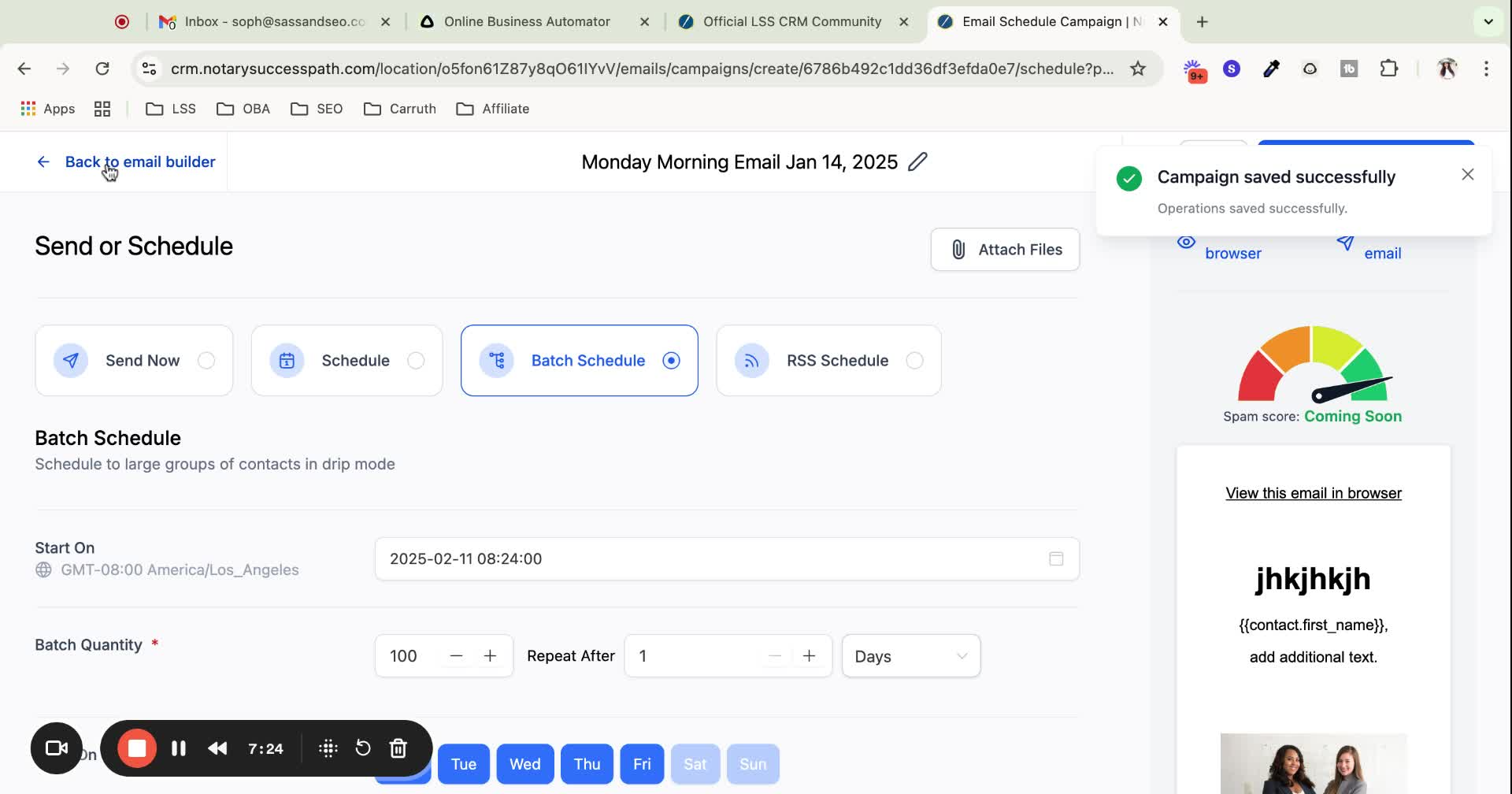The image size is (1512, 794).
Task: Open the Chrome profile avatar
Action: [x=1447, y=69]
